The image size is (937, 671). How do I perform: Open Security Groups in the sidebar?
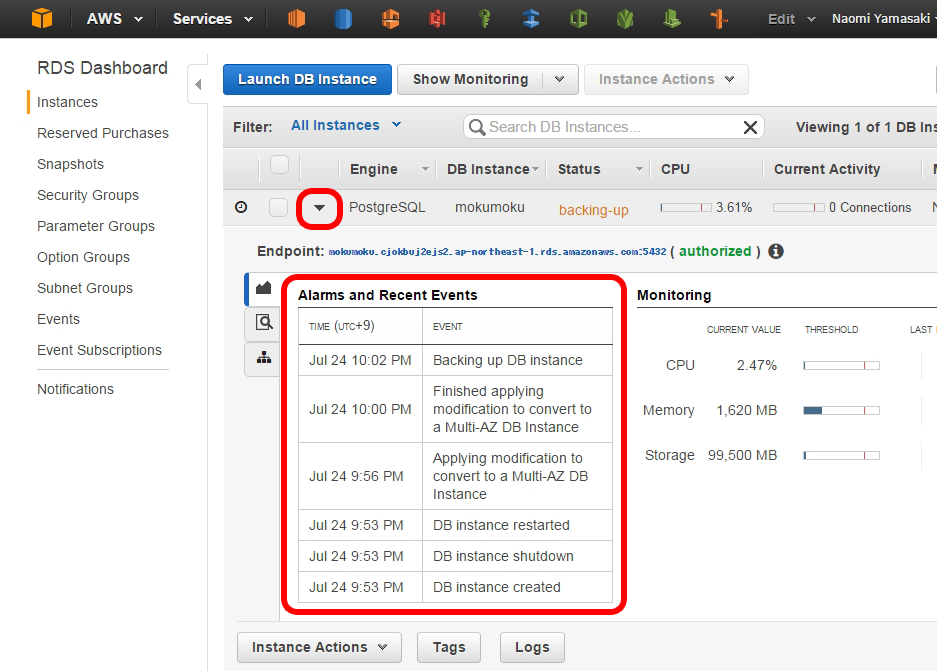[x=88, y=195]
